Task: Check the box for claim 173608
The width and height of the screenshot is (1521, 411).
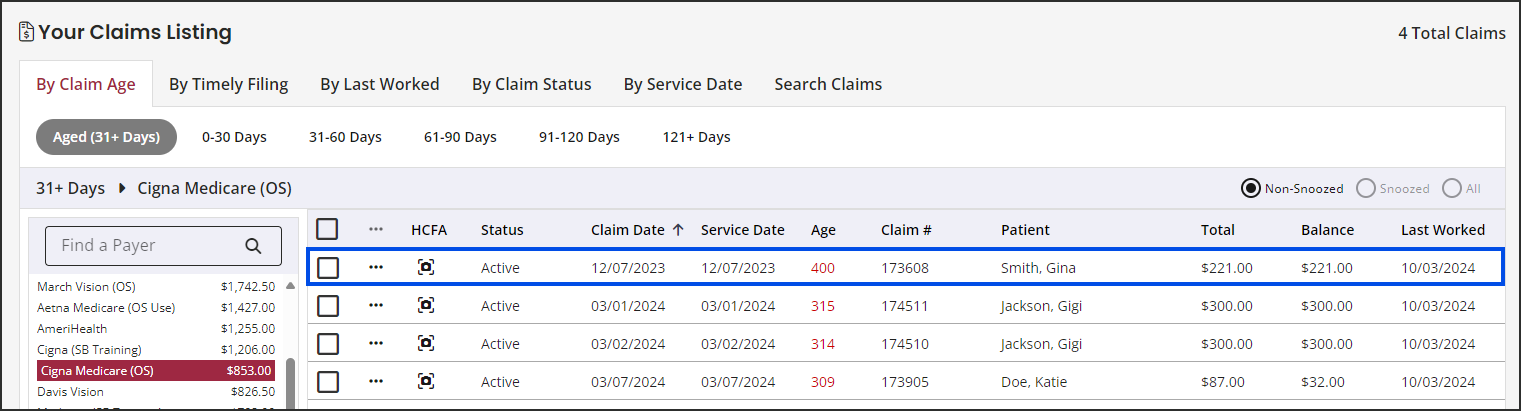Action: [x=328, y=268]
